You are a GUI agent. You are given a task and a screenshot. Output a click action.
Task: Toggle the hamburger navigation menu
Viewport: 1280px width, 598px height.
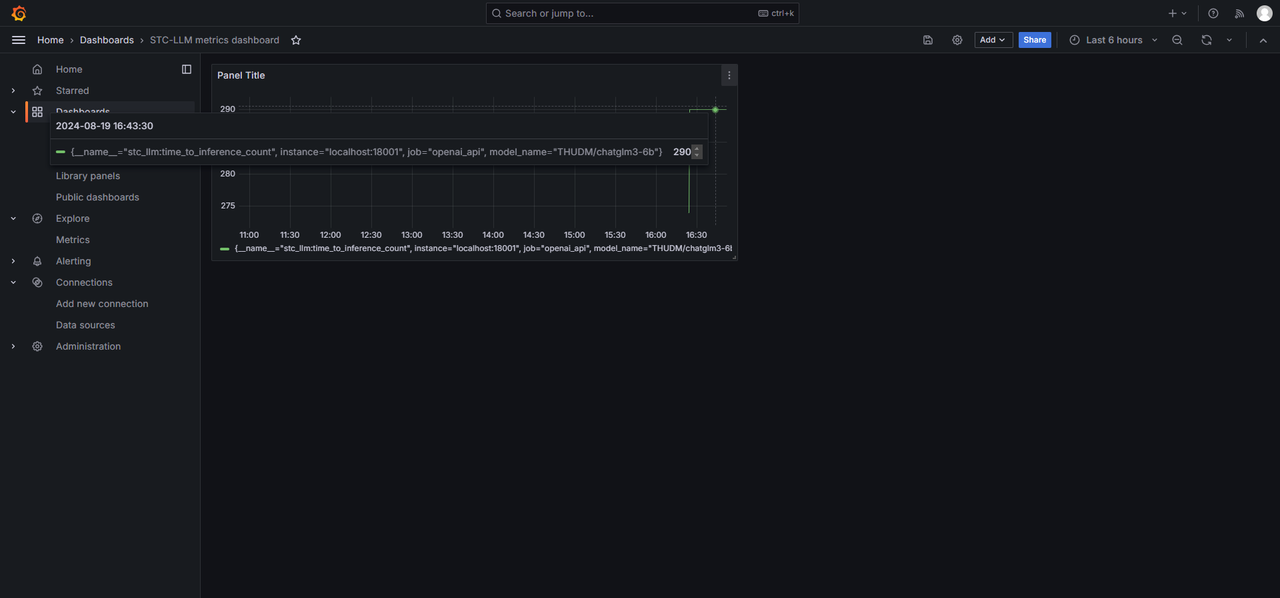18,40
